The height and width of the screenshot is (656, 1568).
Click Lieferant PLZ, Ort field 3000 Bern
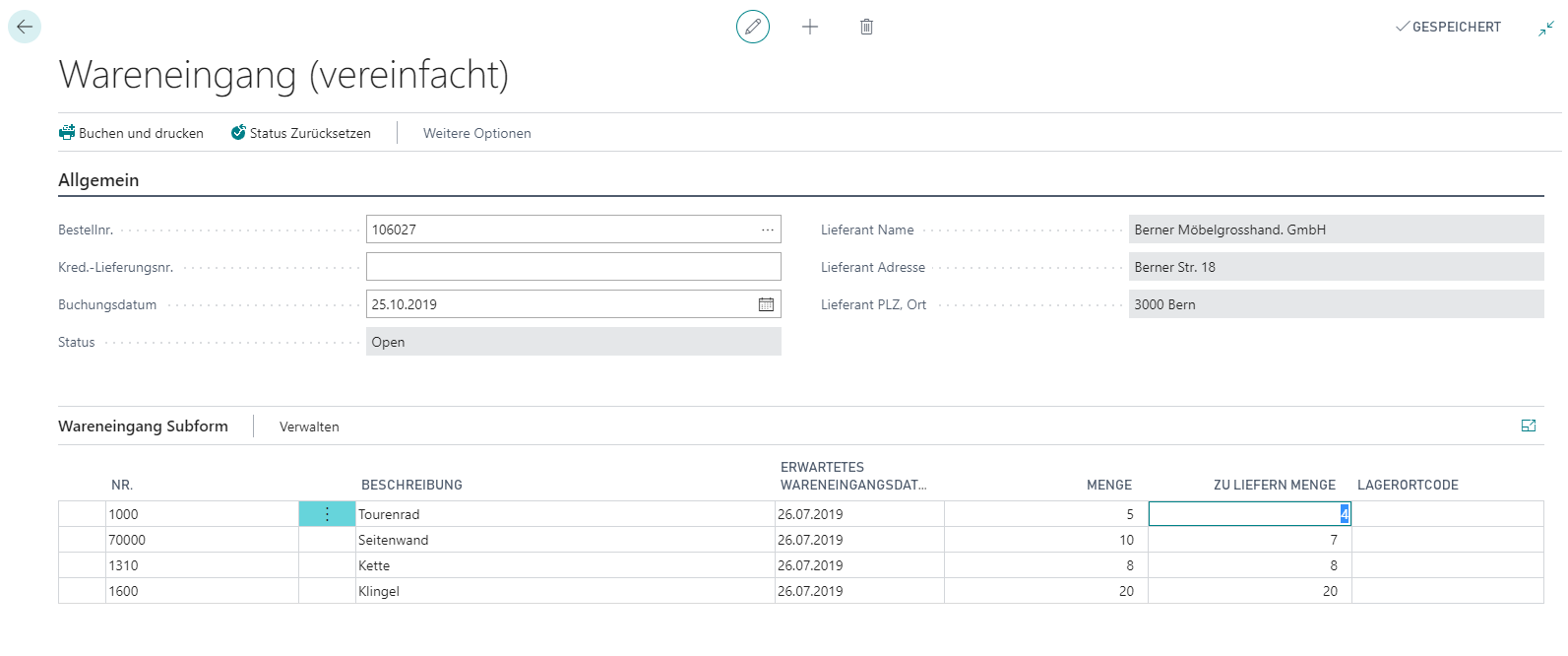pos(1336,304)
